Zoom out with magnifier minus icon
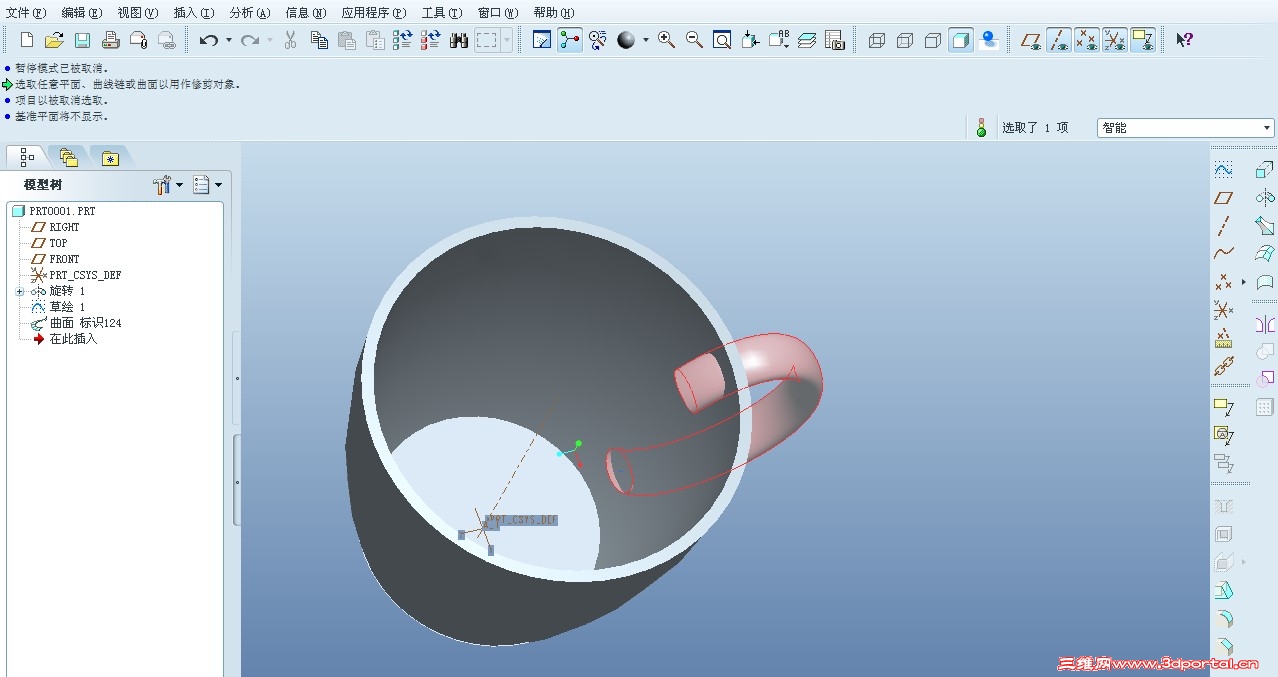The width and height of the screenshot is (1278, 677). (x=694, y=40)
